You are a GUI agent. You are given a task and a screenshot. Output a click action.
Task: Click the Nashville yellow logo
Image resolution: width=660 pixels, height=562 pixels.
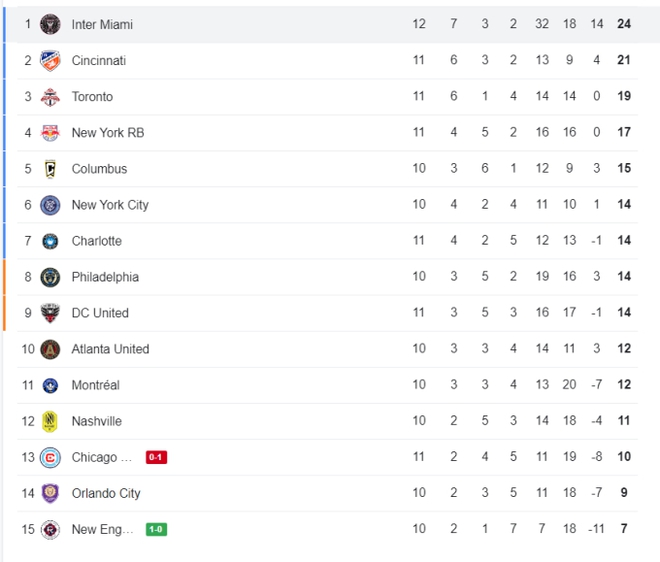coord(50,421)
